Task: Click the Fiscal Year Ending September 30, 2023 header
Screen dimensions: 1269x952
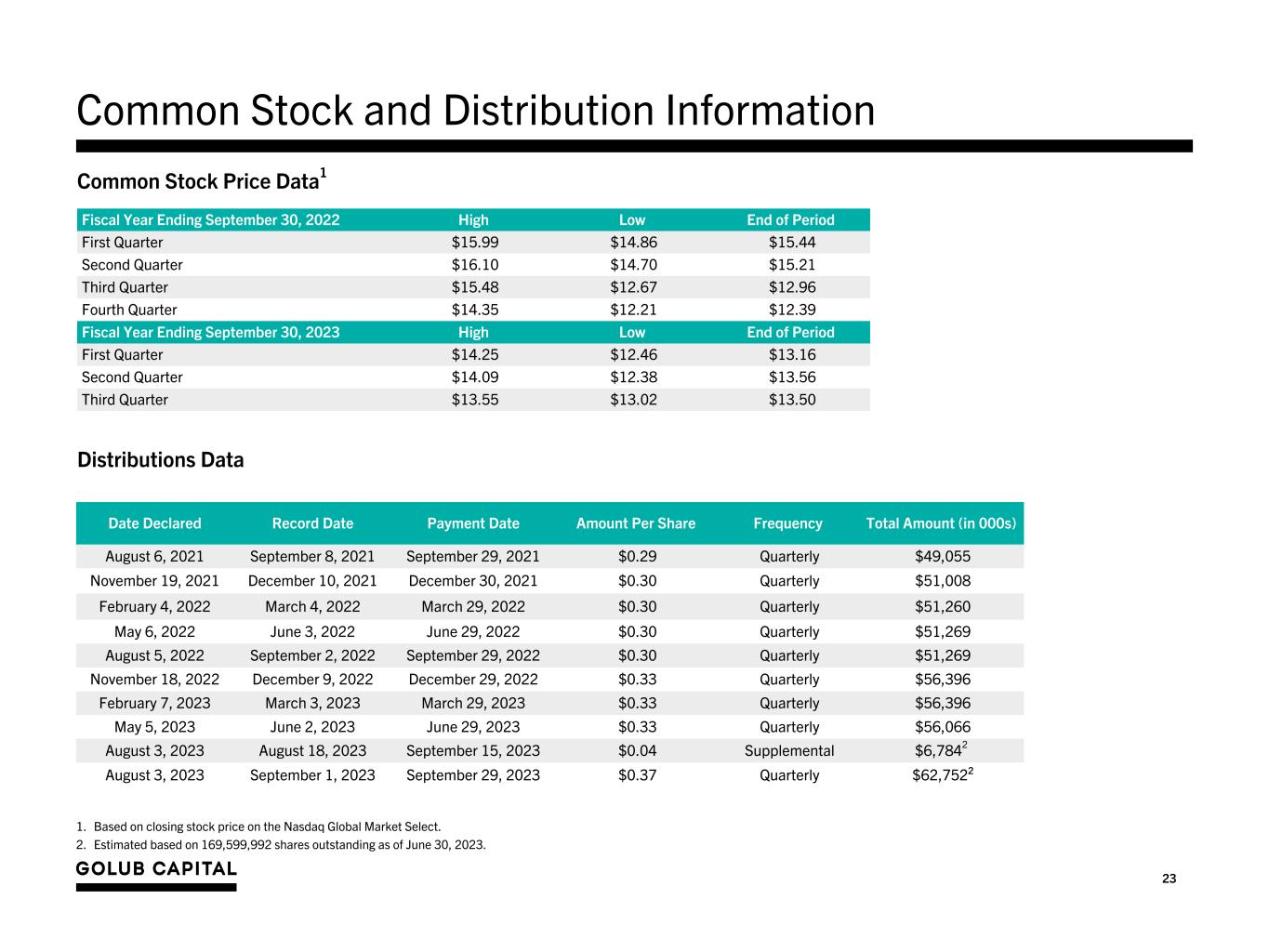Action: pyautogui.click(x=211, y=333)
